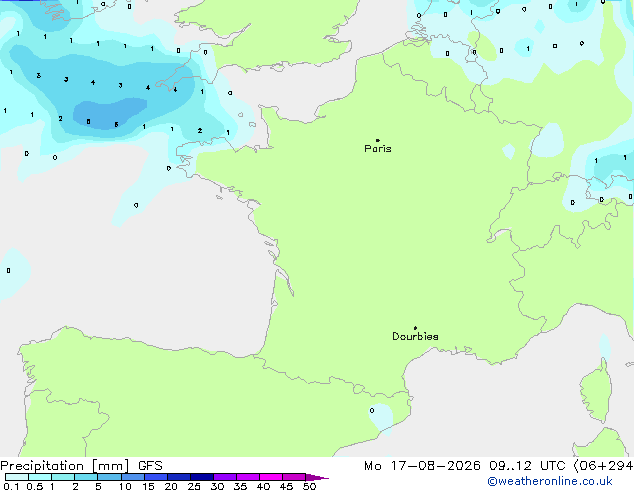Pick the 45–50 mm legend swatch
This screenshot has height=490, width=634.
pos(294,477)
